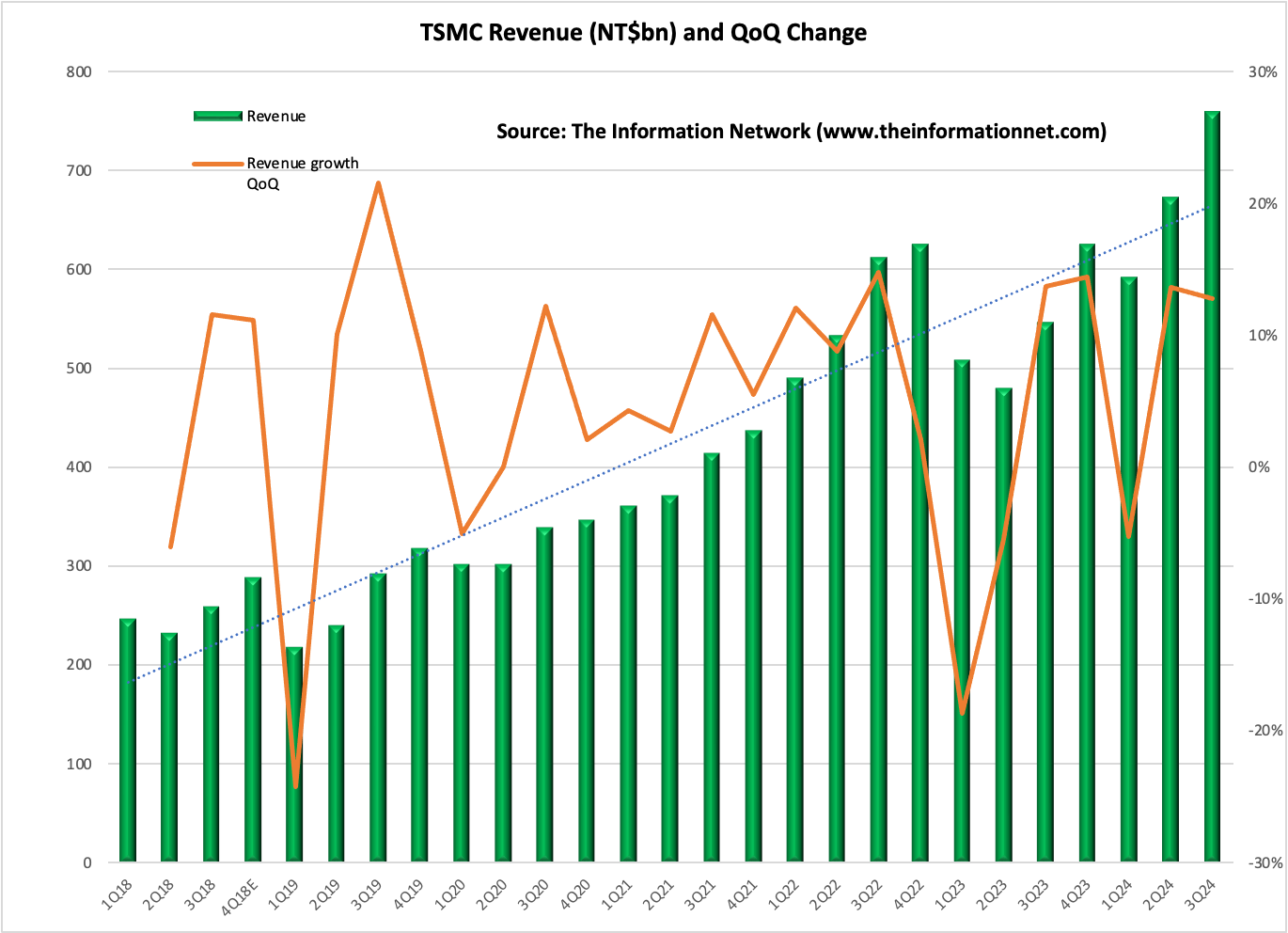Select the 4Q22 revenue bar
Screen dimensions: 1288x933
point(919,553)
